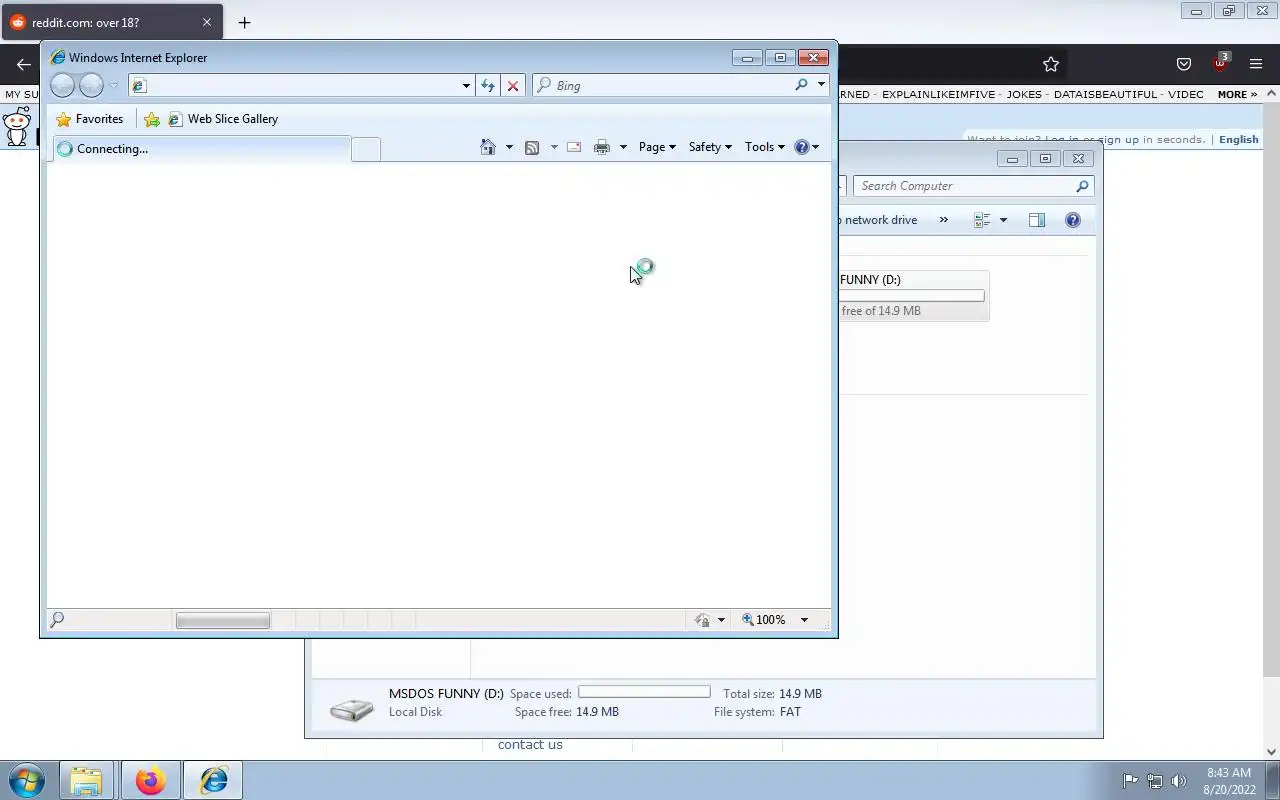Expand the feeds dropdown arrow
Screen dimensions: 1280x800
click(x=554, y=147)
